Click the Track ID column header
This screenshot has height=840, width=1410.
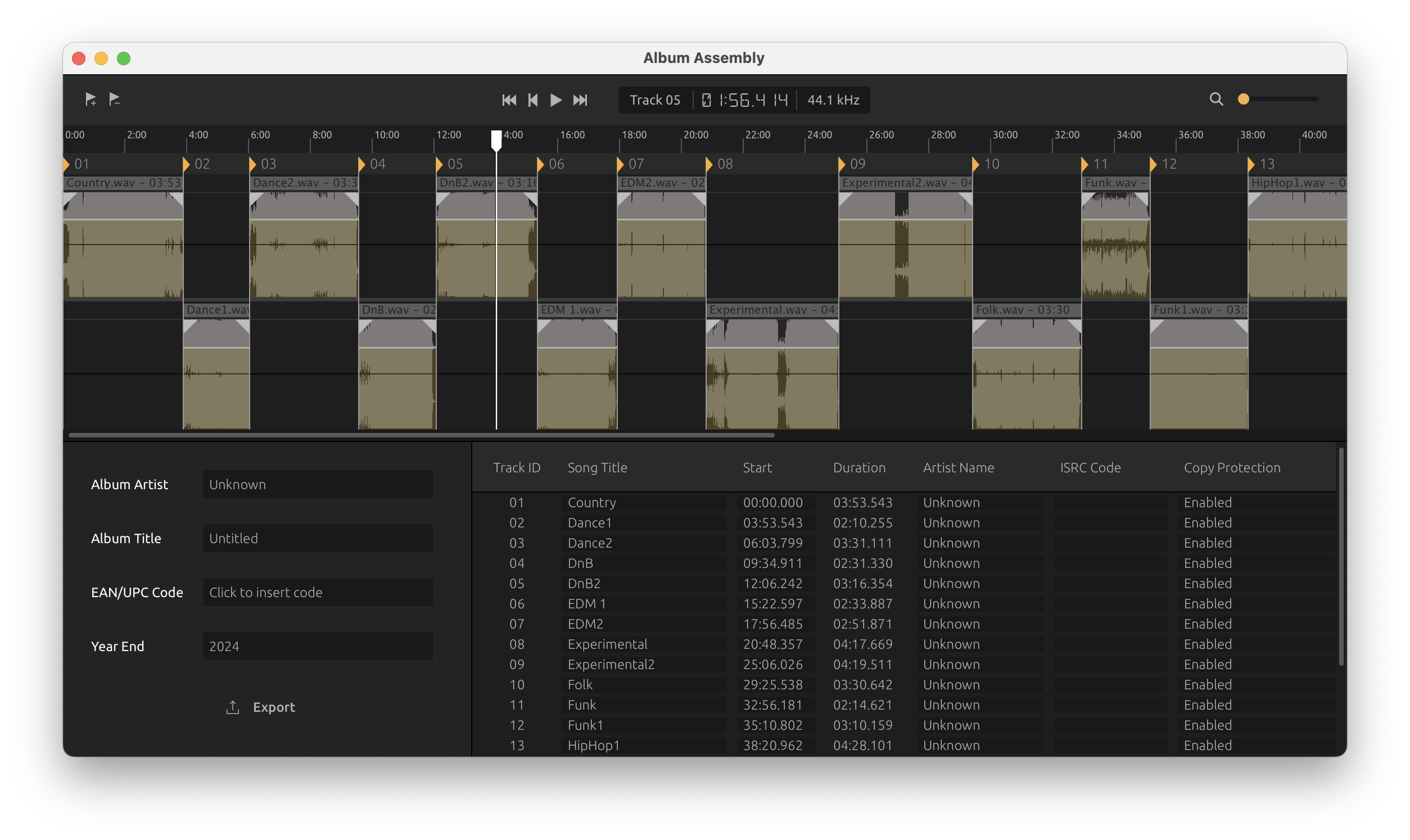coord(517,468)
